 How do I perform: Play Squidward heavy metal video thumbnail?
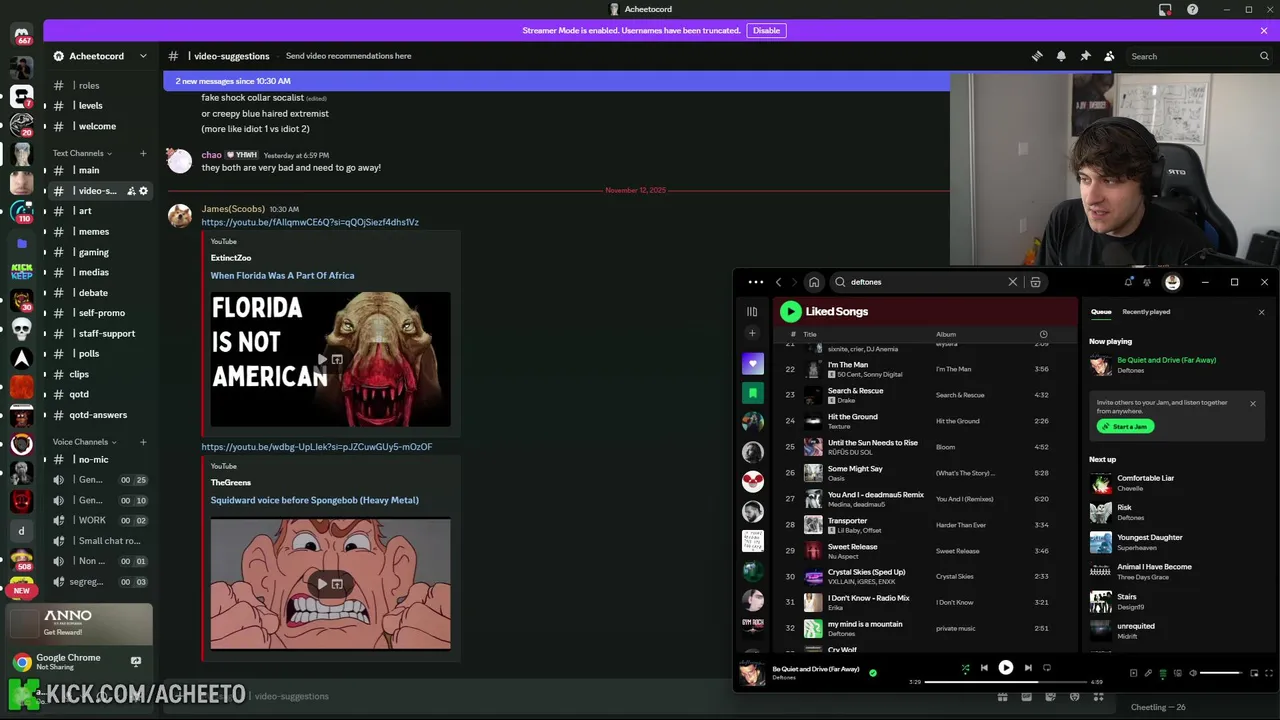(330, 584)
